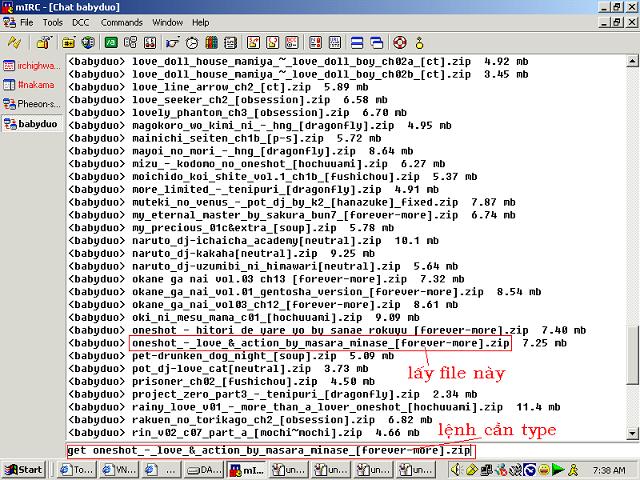Open the 'To...' taskbar button

coord(76,470)
